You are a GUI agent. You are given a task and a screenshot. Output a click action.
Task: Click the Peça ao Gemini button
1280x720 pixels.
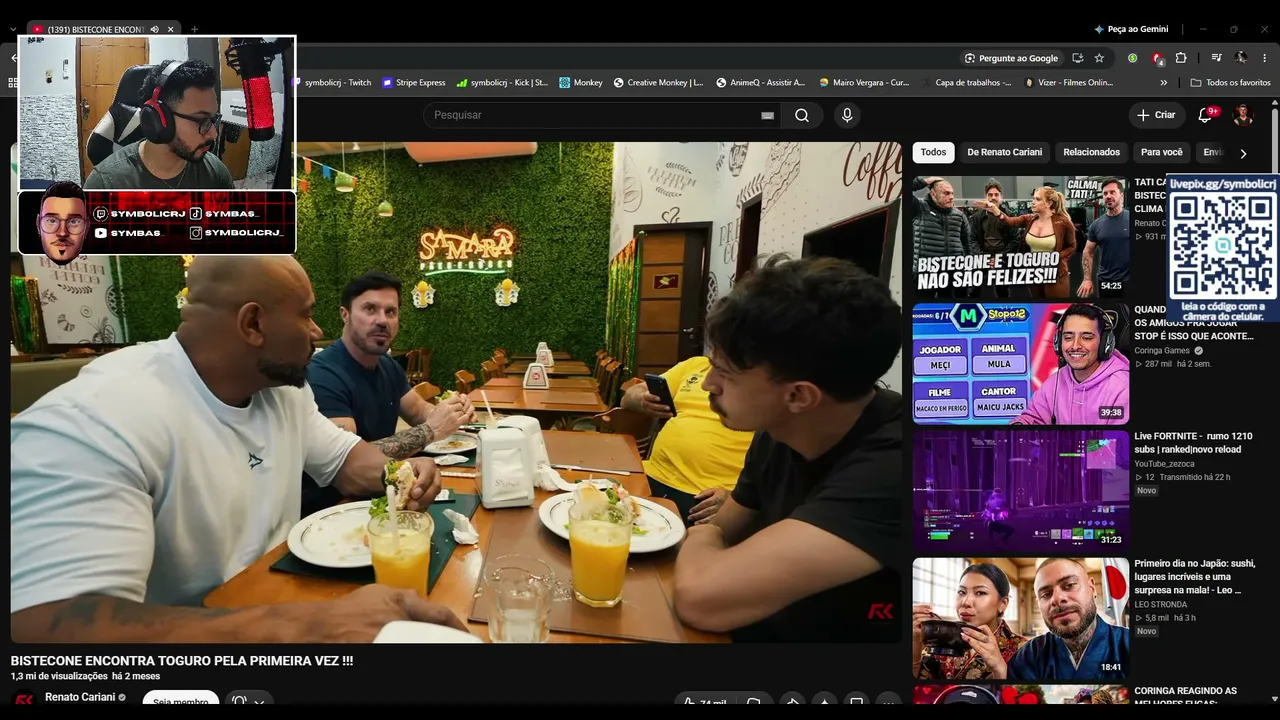pos(1131,30)
